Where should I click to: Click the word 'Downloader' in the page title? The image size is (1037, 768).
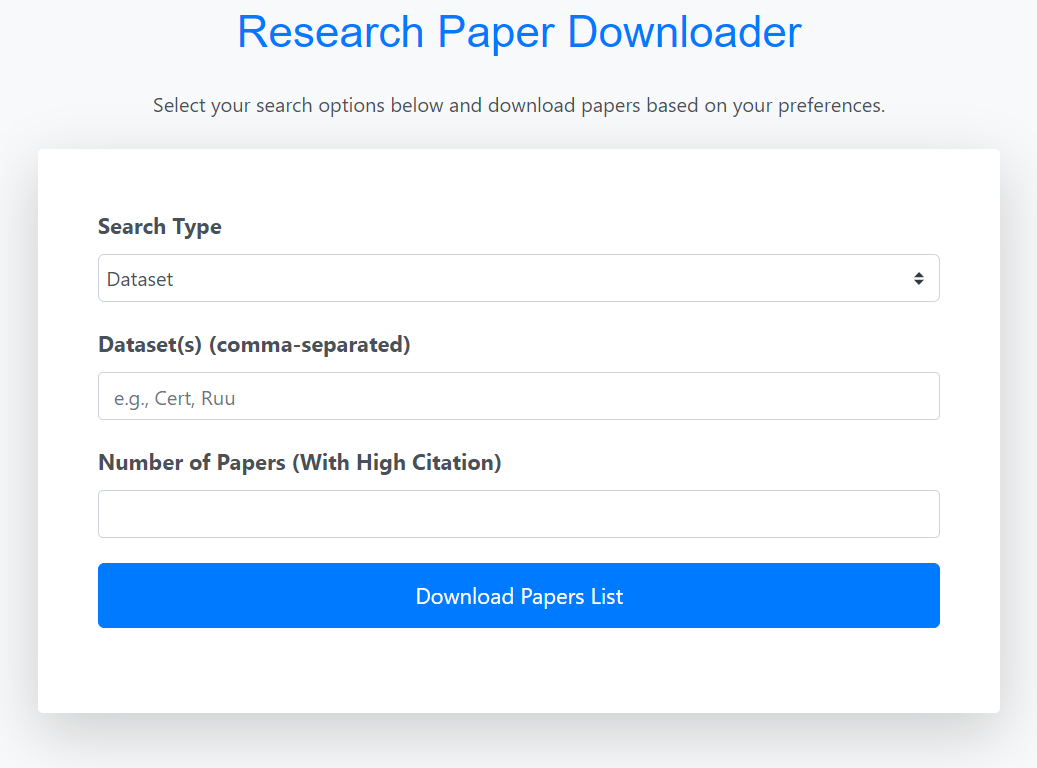(684, 32)
